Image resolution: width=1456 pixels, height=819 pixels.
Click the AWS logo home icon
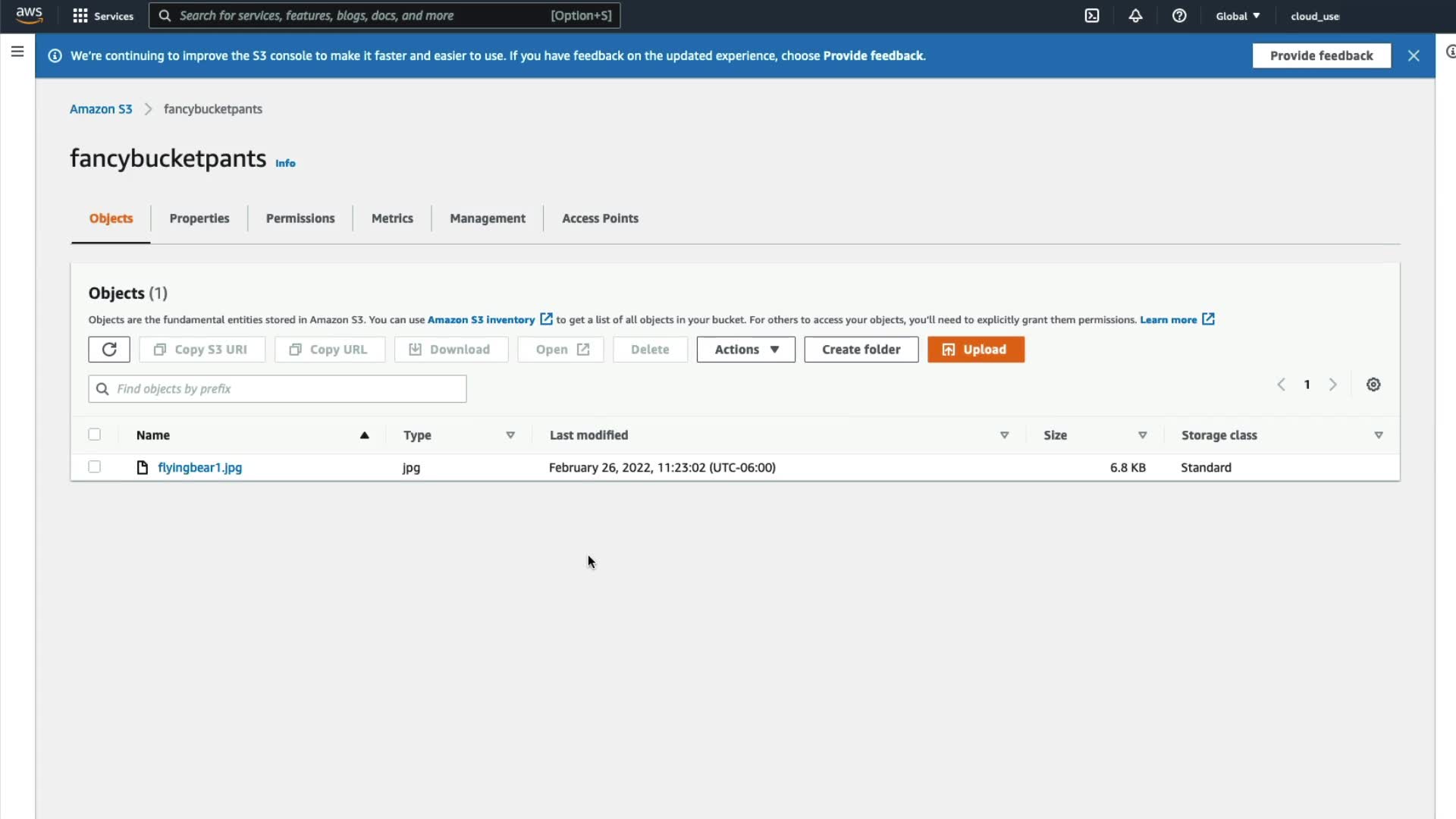pyautogui.click(x=30, y=15)
